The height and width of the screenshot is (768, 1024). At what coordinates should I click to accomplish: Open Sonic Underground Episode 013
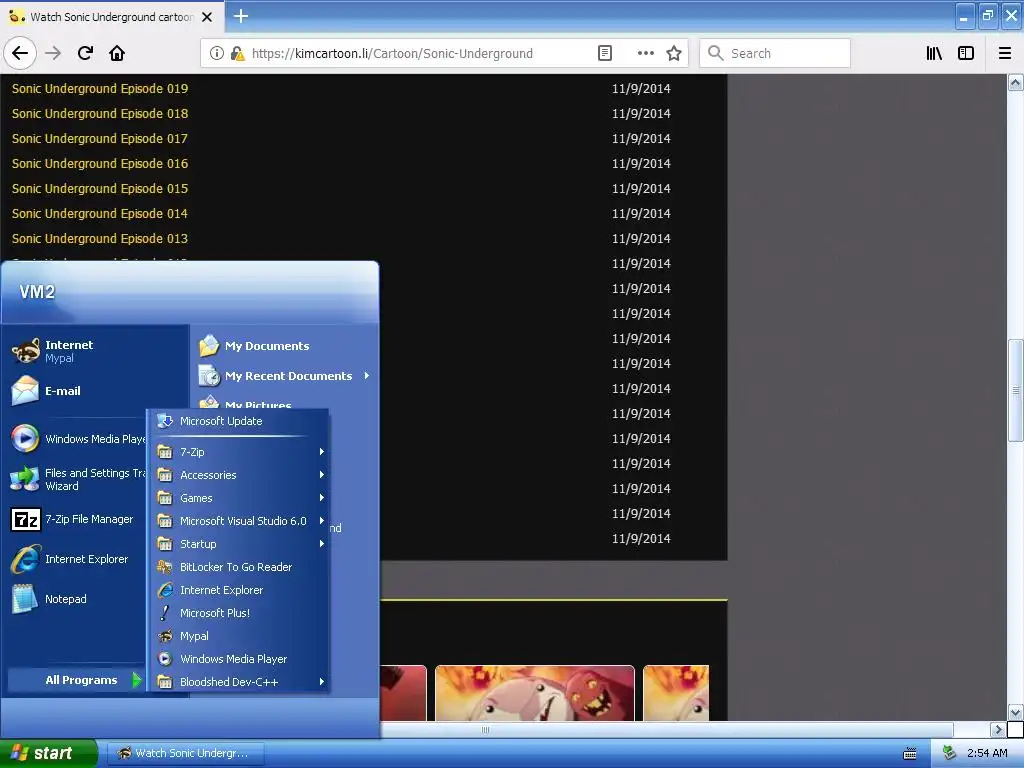pos(100,238)
